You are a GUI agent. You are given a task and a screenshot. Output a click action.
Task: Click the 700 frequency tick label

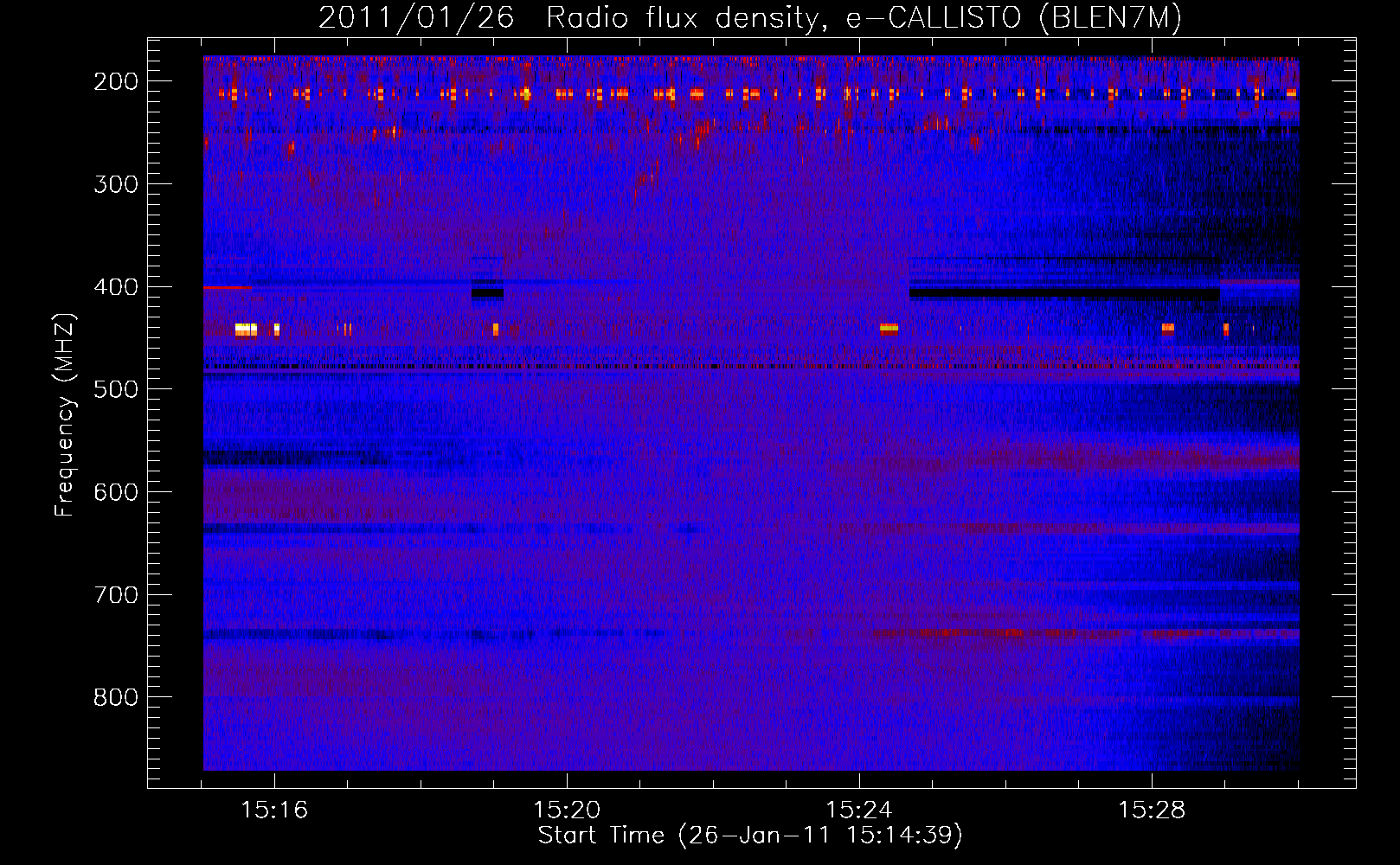116,595
